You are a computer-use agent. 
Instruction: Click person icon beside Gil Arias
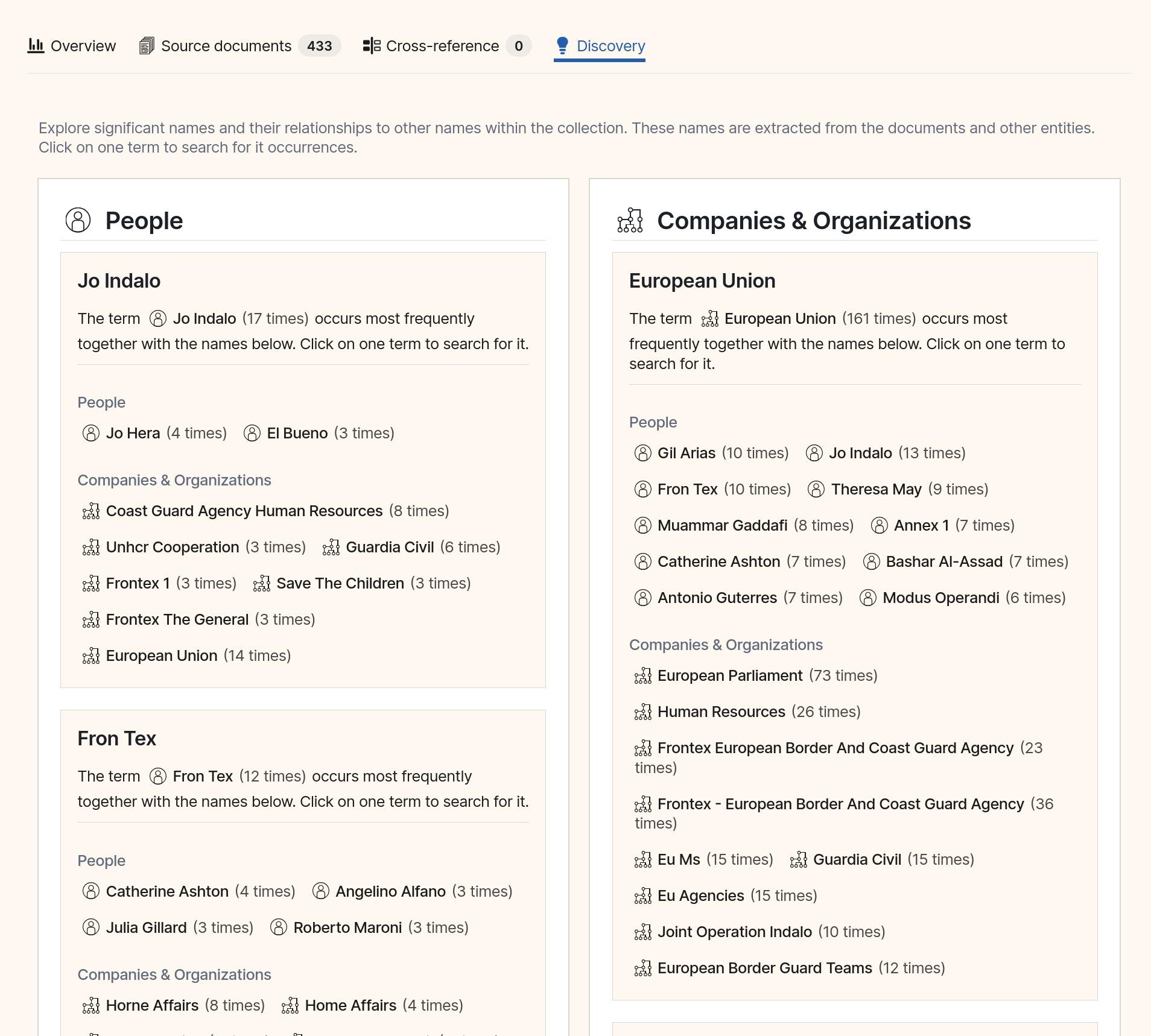click(643, 453)
